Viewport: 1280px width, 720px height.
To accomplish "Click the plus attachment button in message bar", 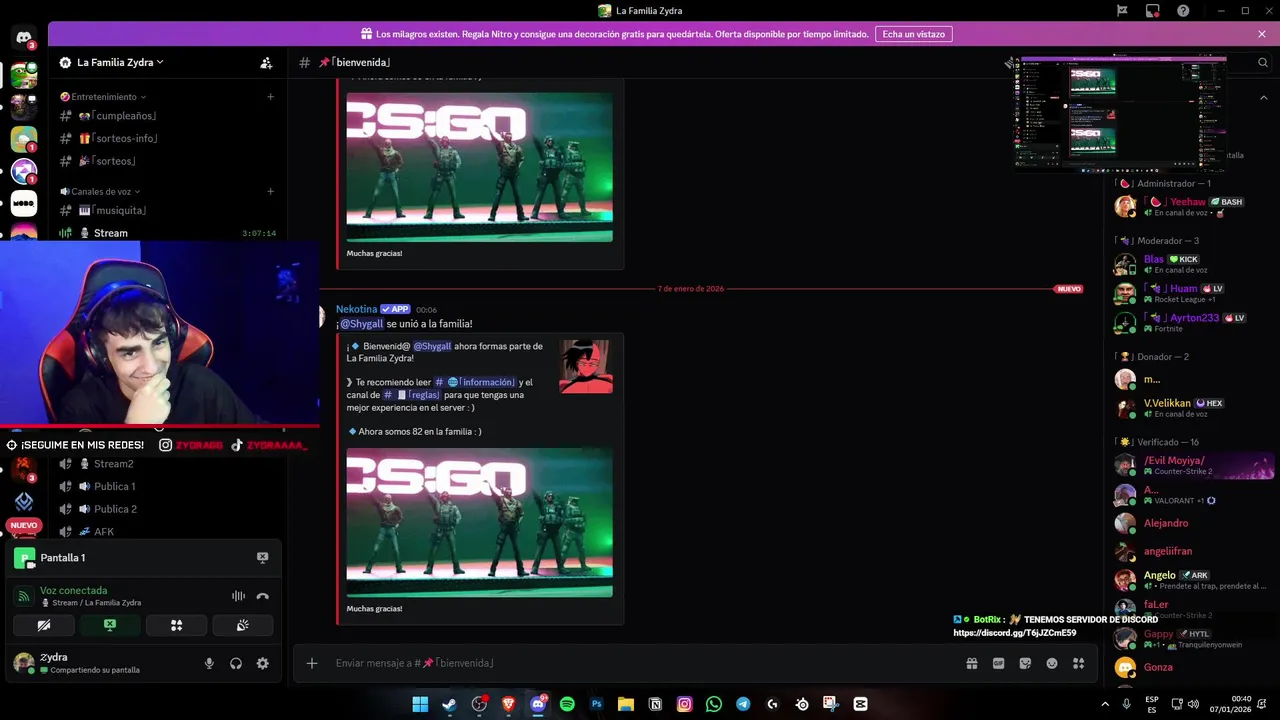I will pos(311,663).
